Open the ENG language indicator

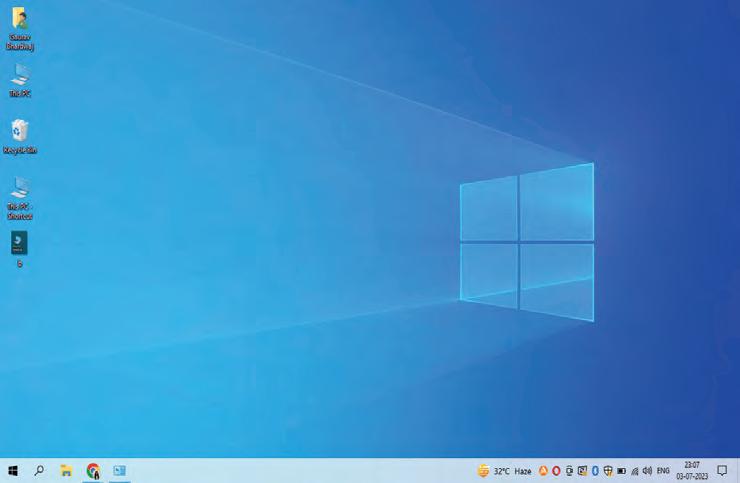(x=663, y=471)
